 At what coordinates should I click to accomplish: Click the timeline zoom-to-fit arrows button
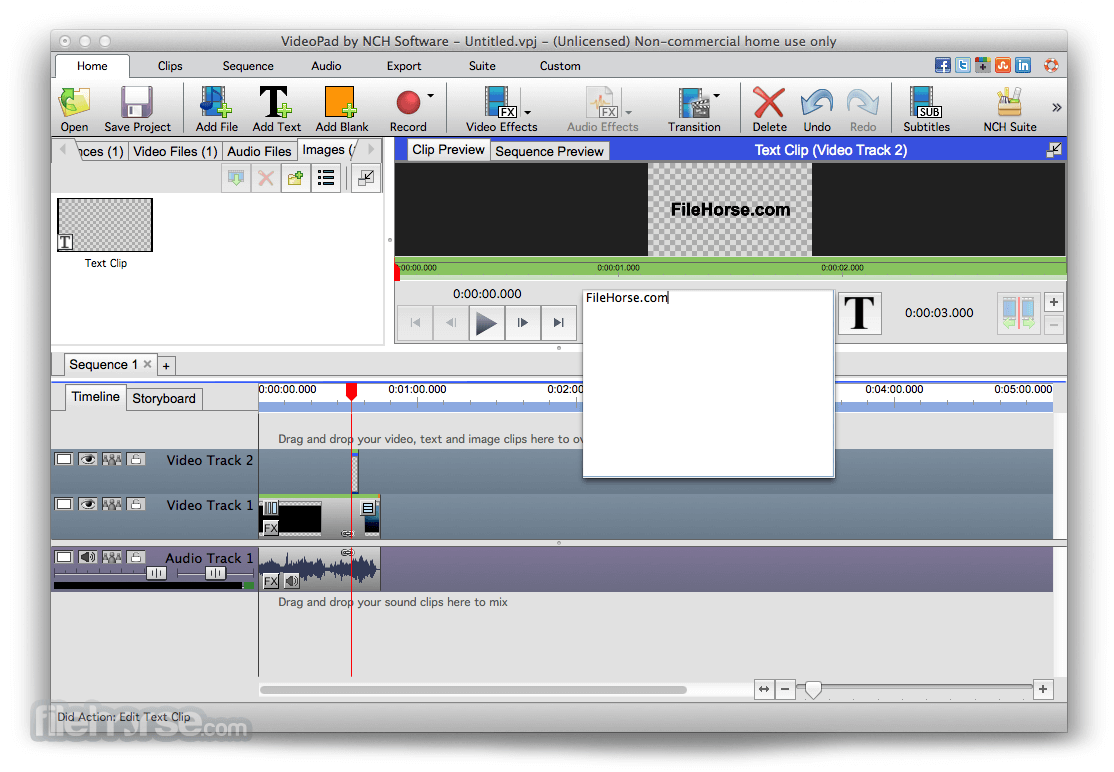(x=764, y=689)
